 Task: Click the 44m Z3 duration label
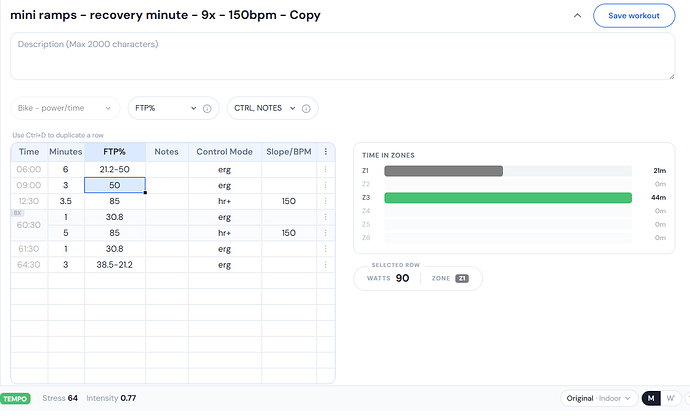(658, 198)
